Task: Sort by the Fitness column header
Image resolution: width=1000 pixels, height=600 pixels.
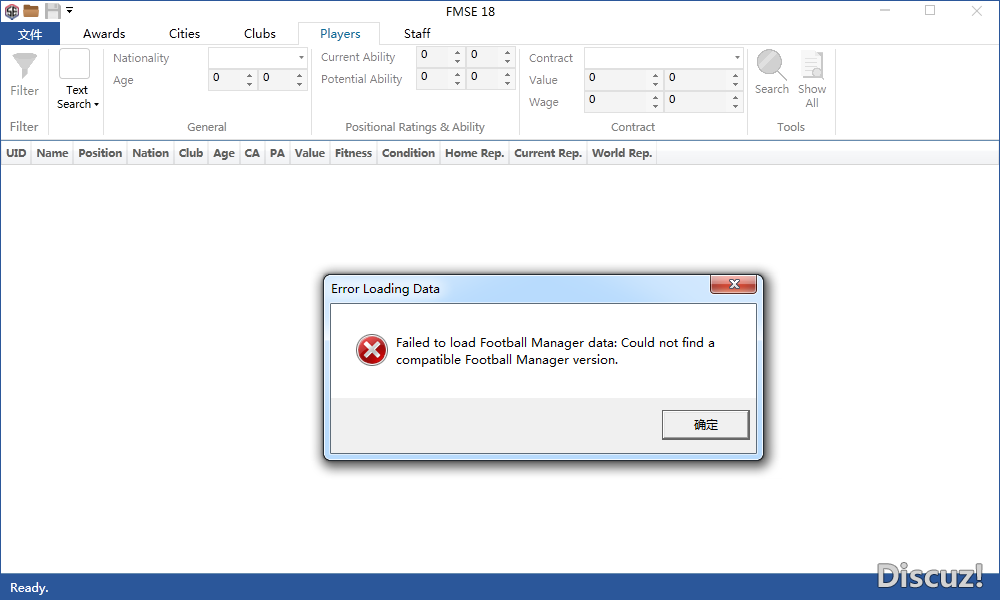Action: [x=353, y=153]
